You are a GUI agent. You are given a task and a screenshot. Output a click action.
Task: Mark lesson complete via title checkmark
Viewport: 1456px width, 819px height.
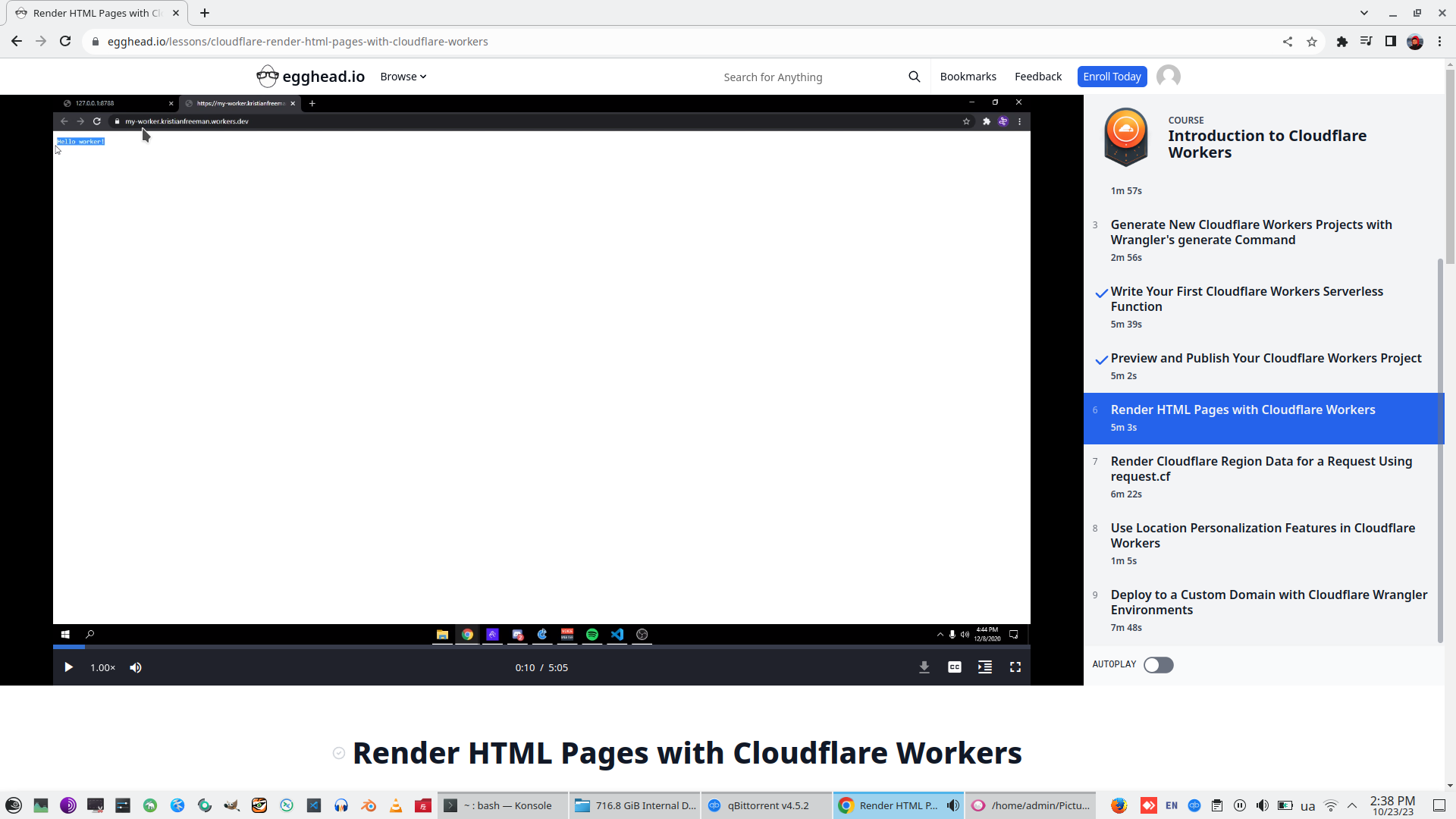point(339,753)
